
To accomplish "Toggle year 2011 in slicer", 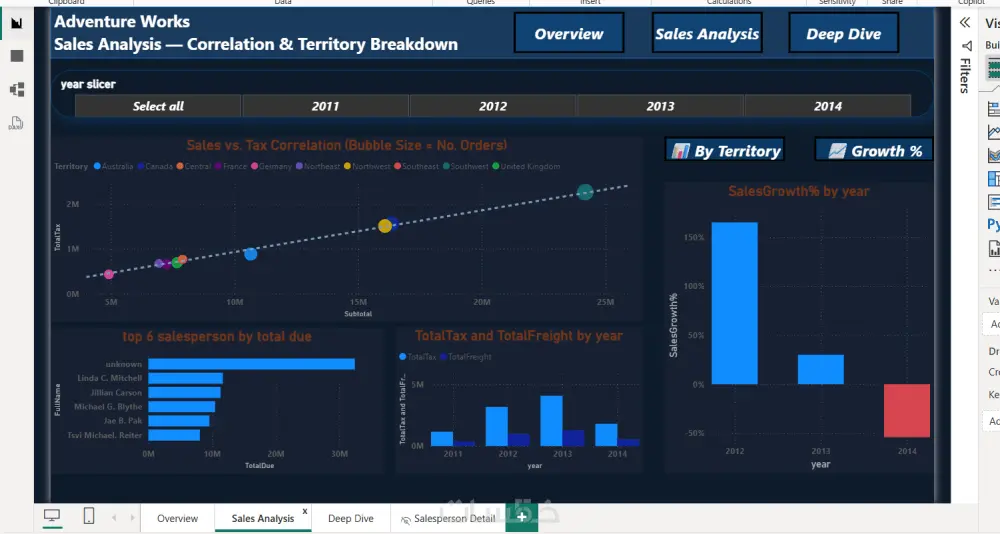I will [x=325, y=106].
